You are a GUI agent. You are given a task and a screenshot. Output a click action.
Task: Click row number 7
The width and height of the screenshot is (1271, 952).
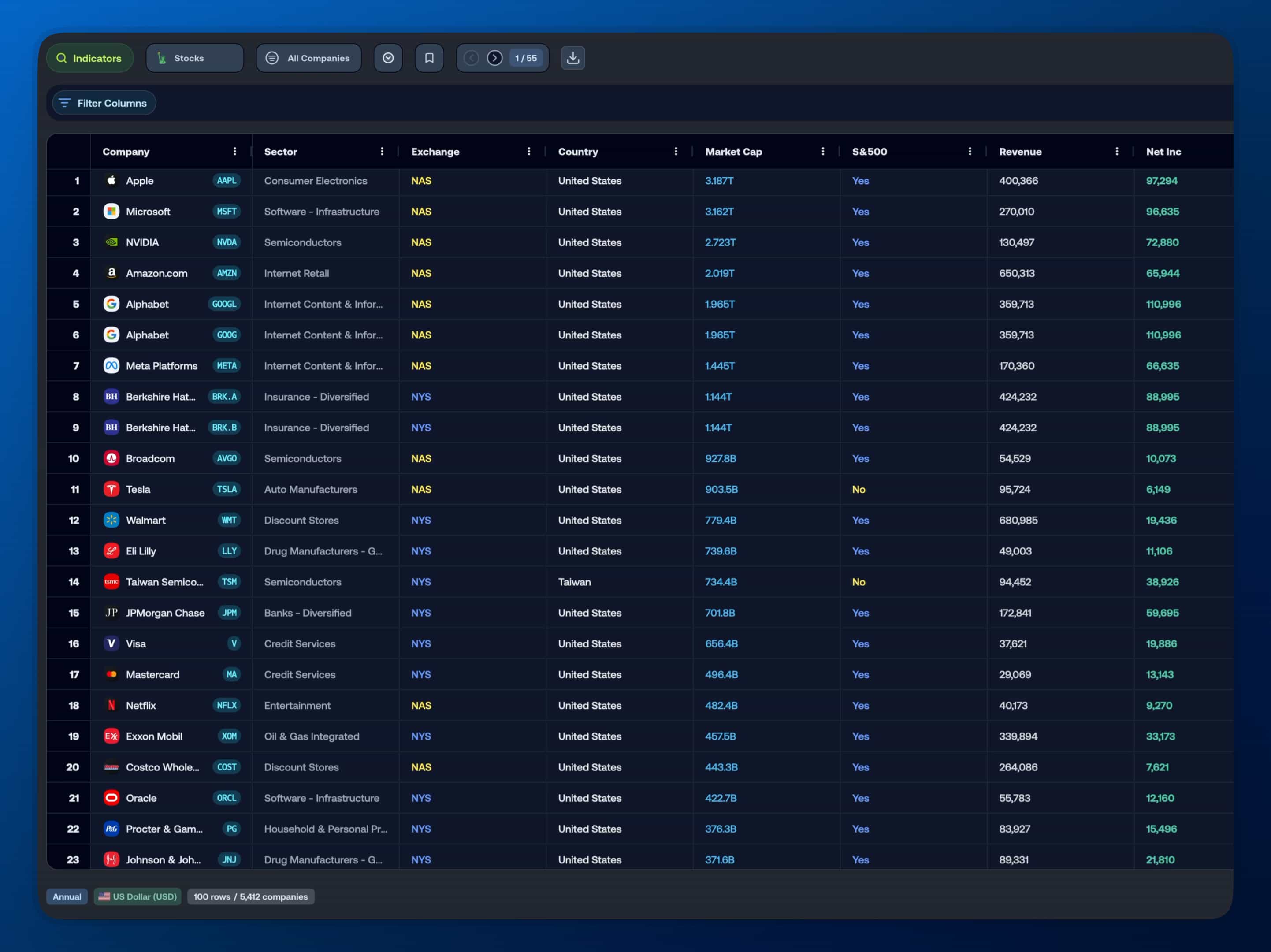click(76, 366)
